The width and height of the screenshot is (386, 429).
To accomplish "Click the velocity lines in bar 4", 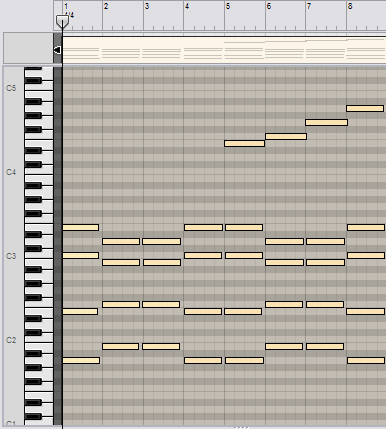I will (203, 53).
